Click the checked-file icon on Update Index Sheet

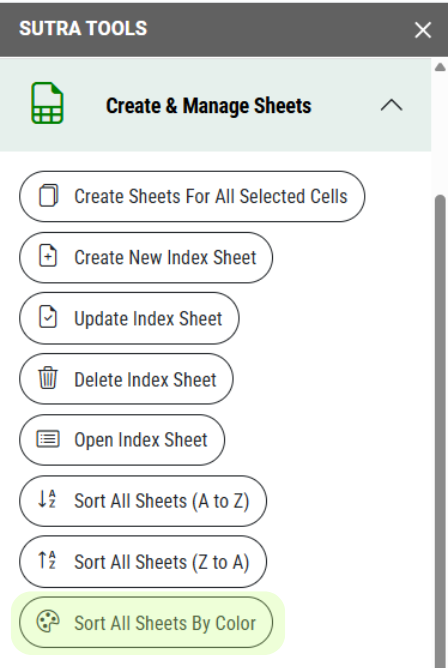[x=48, y=317]
